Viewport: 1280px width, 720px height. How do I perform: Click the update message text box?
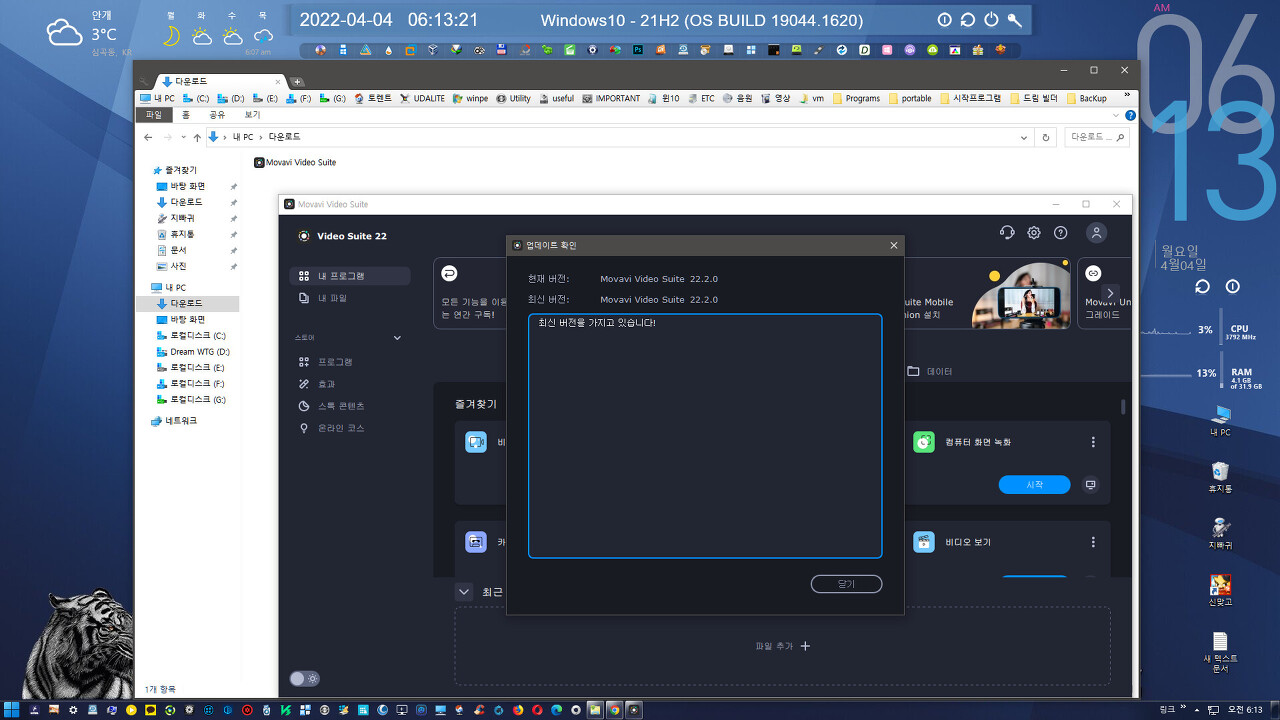coord(705,436)
